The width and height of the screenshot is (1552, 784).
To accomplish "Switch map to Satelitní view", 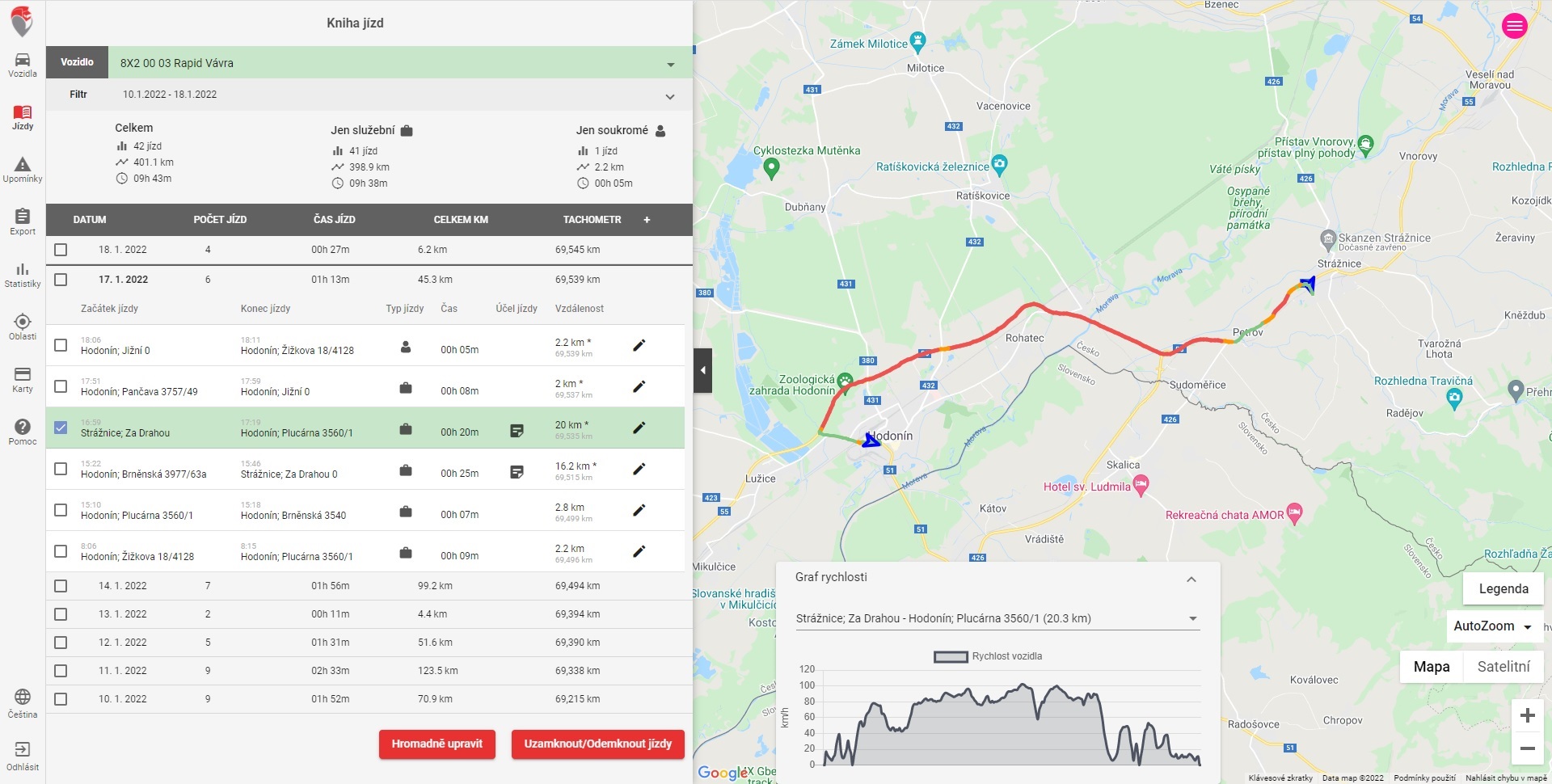I will coord(1503,667).
